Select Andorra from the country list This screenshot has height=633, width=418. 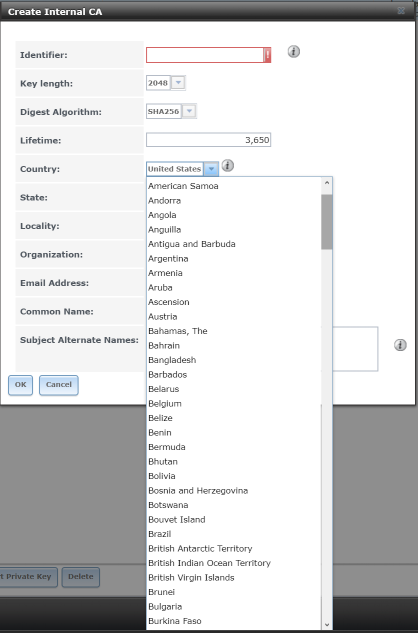(x=234, y=201)
